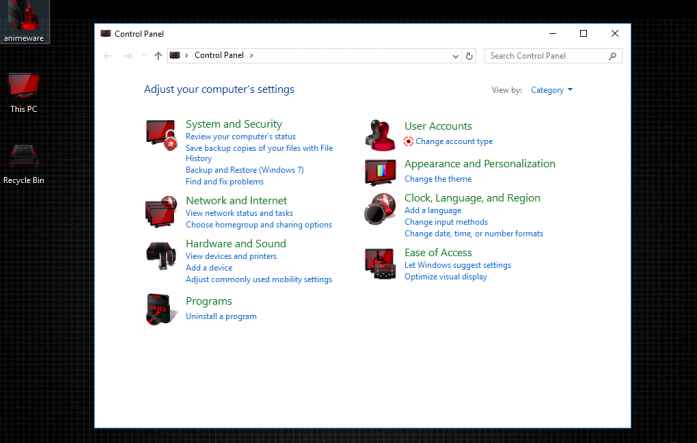Click the Uninstall a program link

pos(221,316)
